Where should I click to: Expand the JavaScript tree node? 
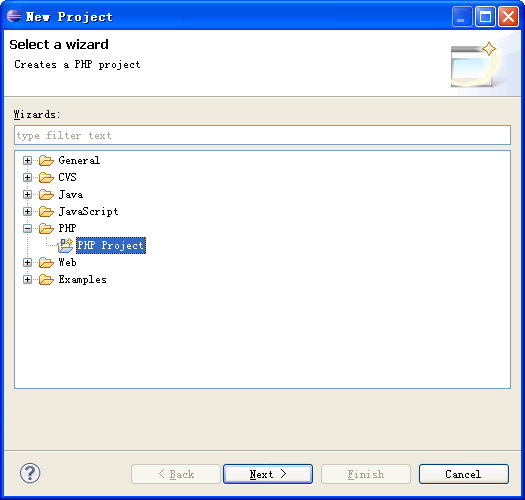(27, 212)
